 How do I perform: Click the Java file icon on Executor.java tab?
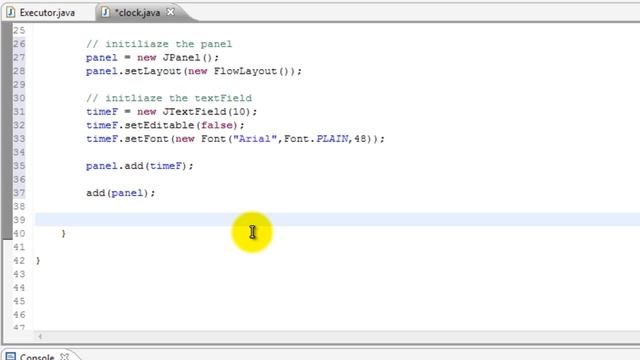11,13
